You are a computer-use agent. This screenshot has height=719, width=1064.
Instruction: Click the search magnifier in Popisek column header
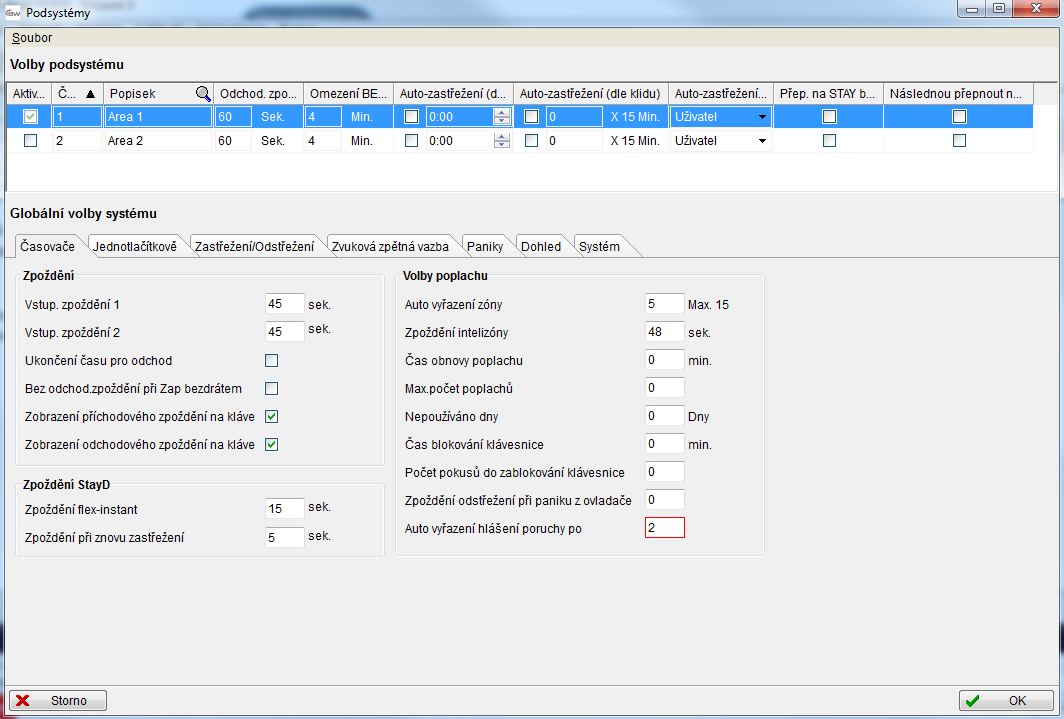pos(203,94)
